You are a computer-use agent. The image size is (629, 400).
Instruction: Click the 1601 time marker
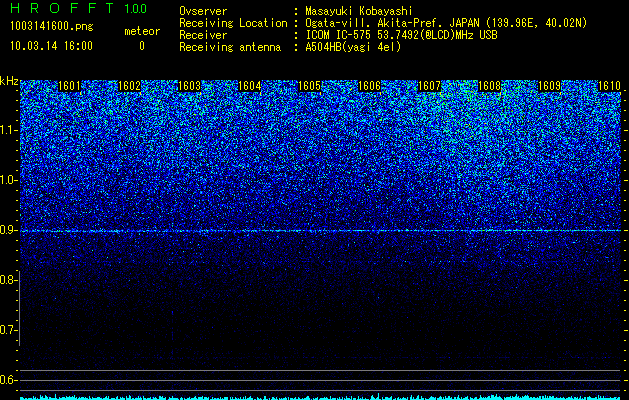(x=69, y=86)
